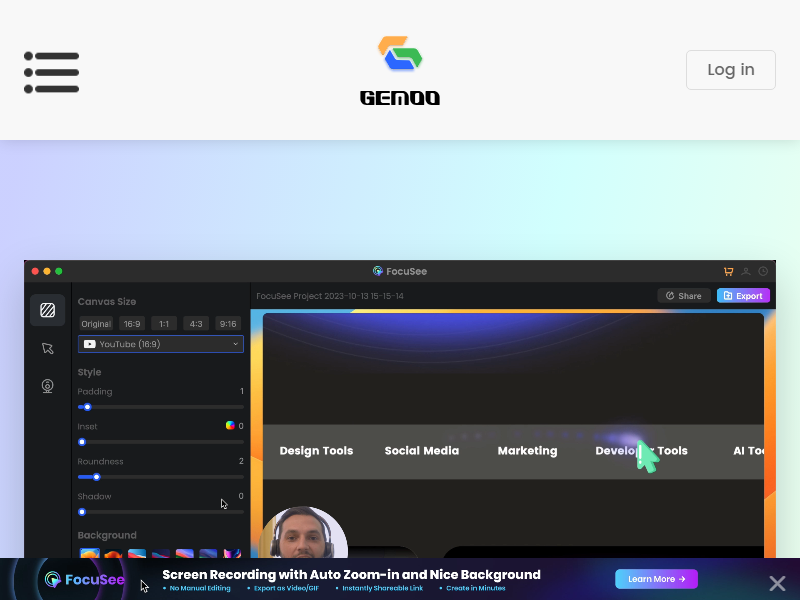Choose the 16:9 canvas size
Screen dimensions: 800x600
[132, 324]
